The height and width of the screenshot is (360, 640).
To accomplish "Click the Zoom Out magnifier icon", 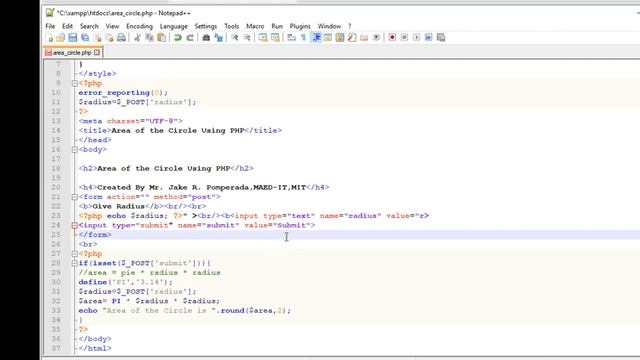I will [x=247, y=38].
